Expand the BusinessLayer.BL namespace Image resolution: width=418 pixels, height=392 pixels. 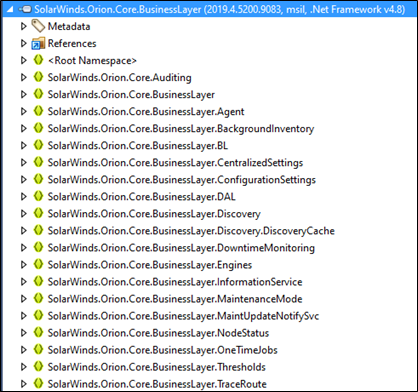(x=23, y=145)
